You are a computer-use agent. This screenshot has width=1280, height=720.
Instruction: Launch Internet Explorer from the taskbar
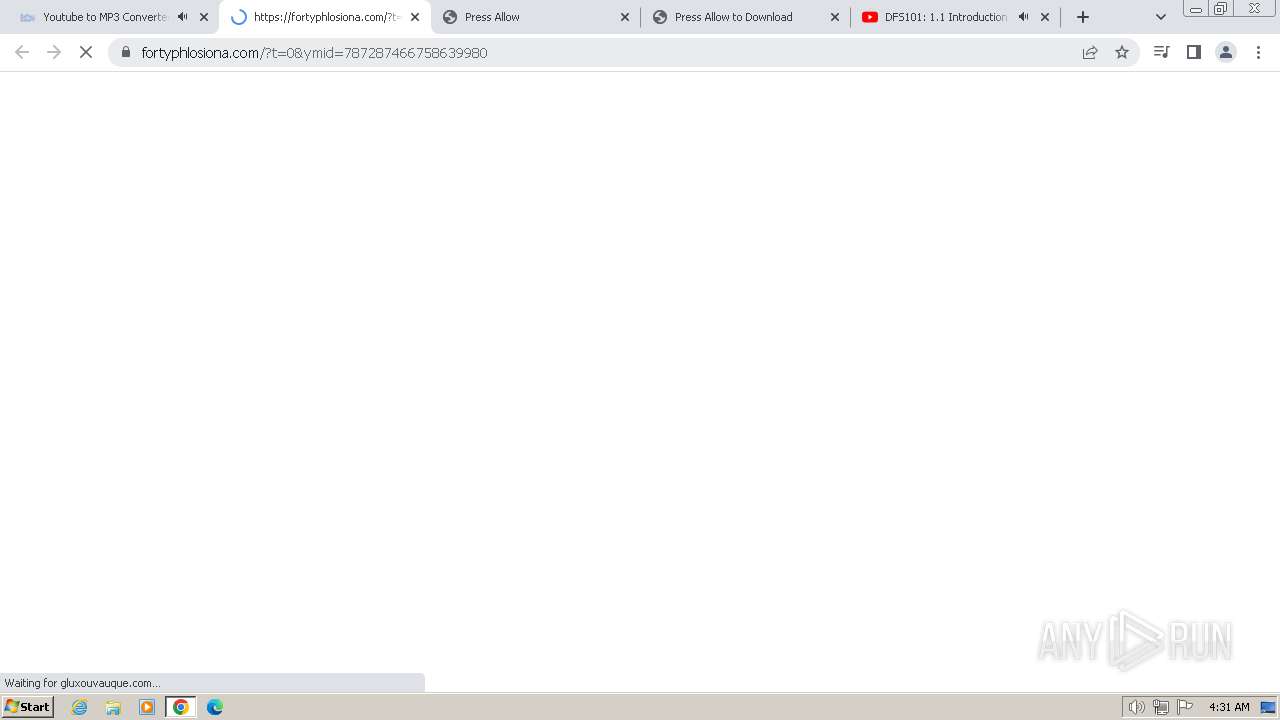pyautogui.click(x=80, y=707)
